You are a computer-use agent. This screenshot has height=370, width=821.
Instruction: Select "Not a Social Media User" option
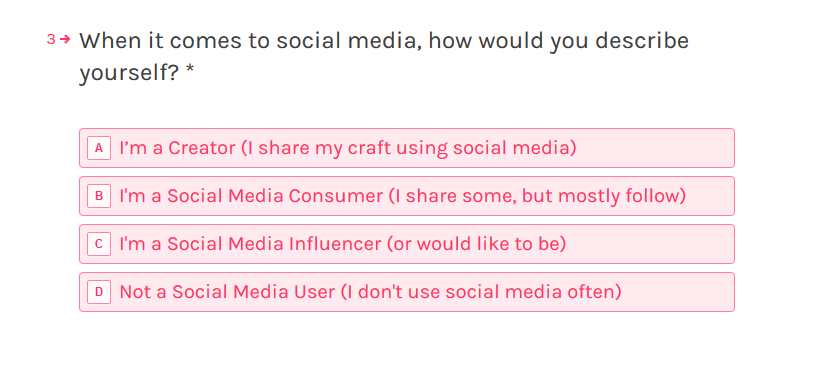tap(407, 292)
